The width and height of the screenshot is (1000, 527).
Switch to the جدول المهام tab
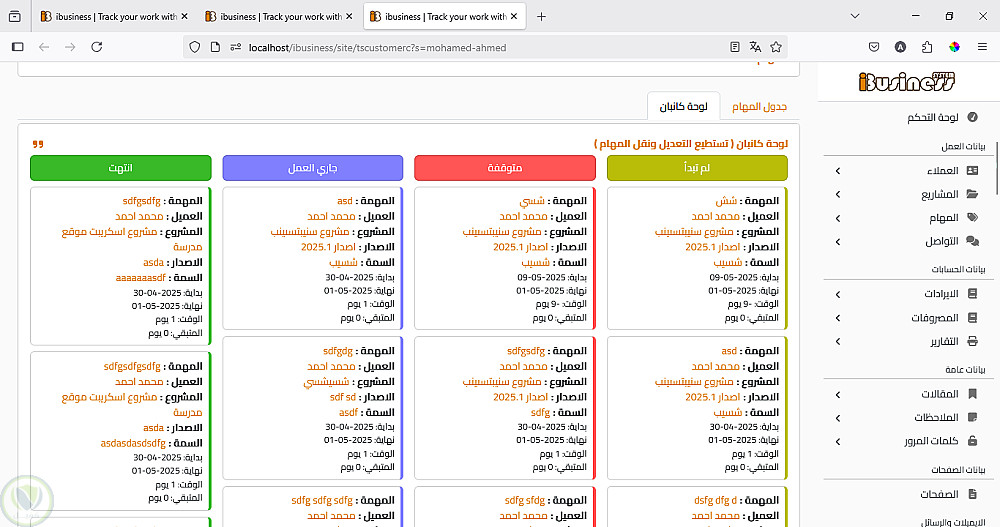tap(759, 106)
